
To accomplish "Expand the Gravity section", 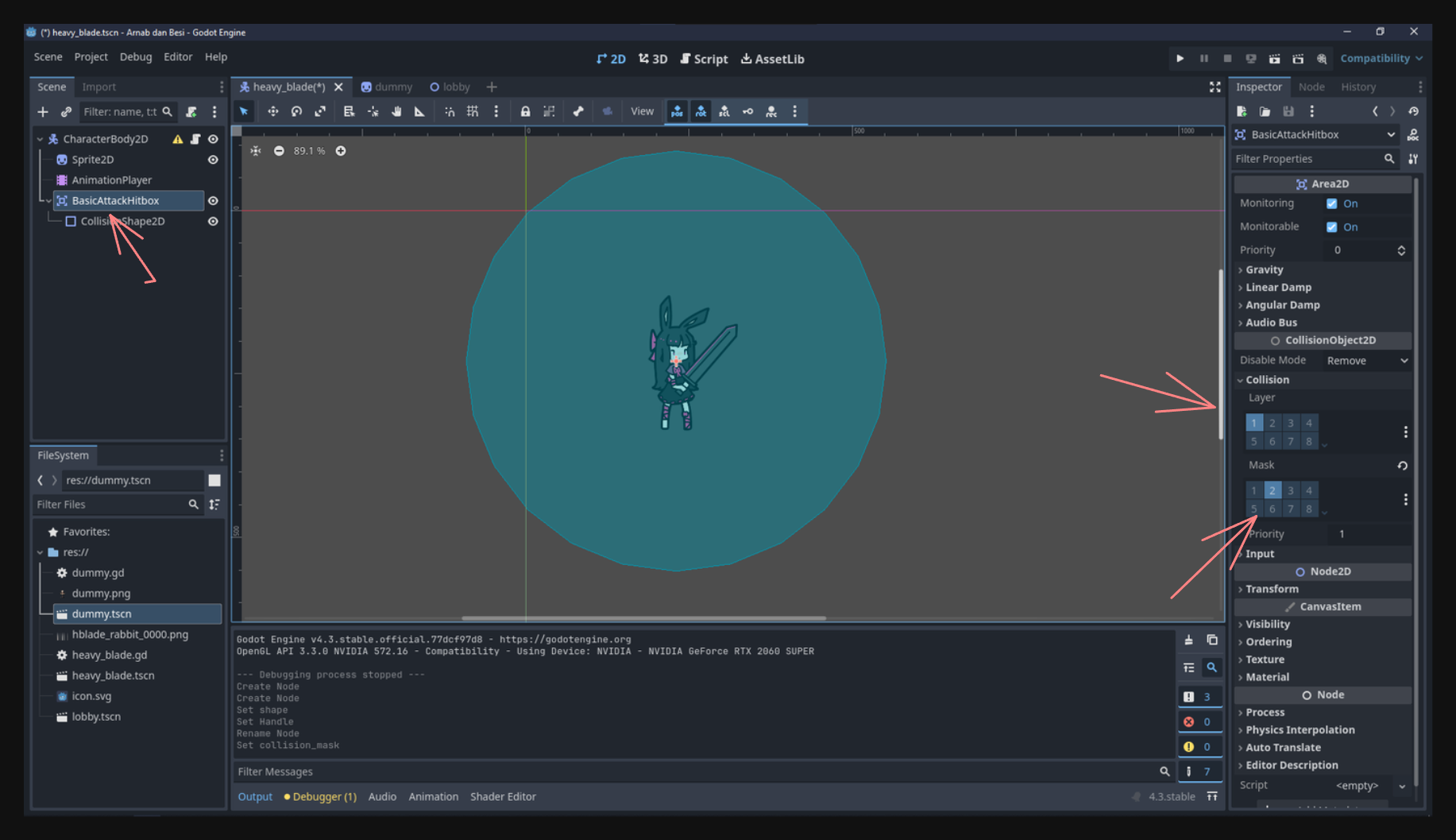I will click(1263, 270).
